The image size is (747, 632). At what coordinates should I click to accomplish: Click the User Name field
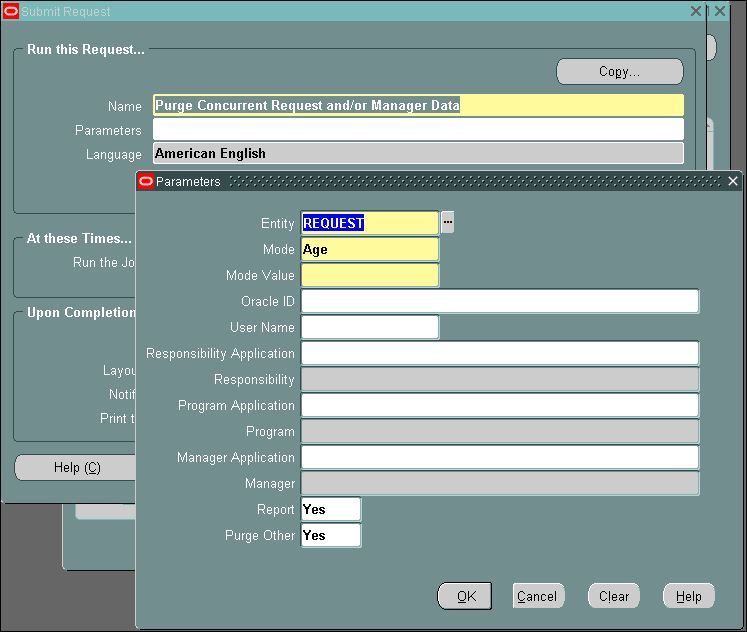pyautogui.click(x=370, y=327)
